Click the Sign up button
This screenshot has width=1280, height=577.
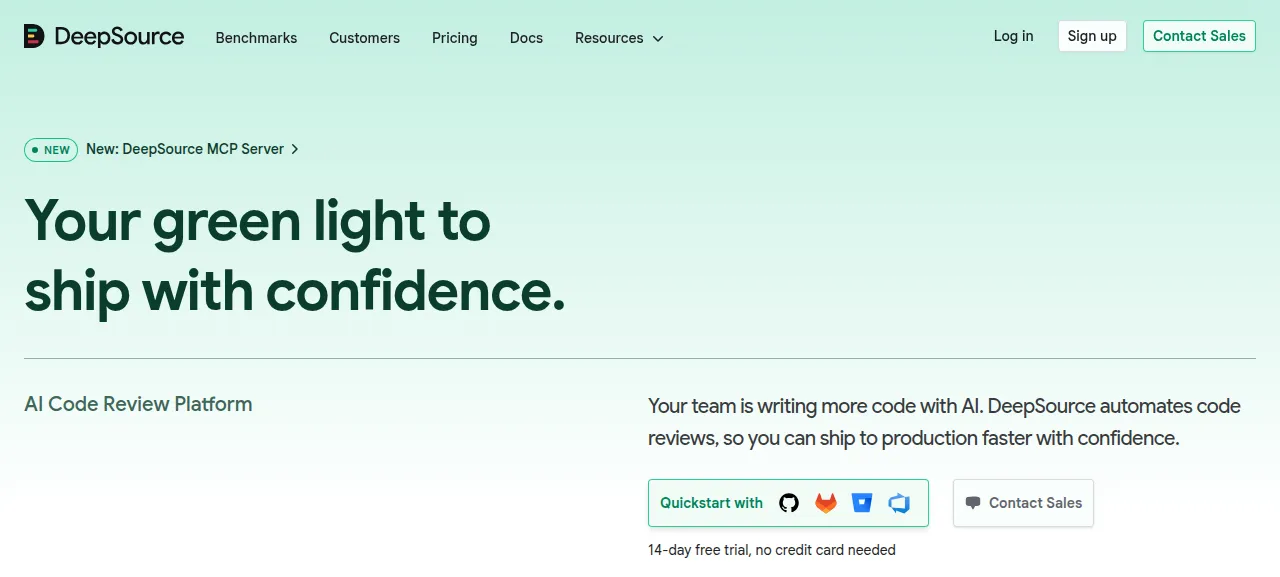tap(1092, 36)
